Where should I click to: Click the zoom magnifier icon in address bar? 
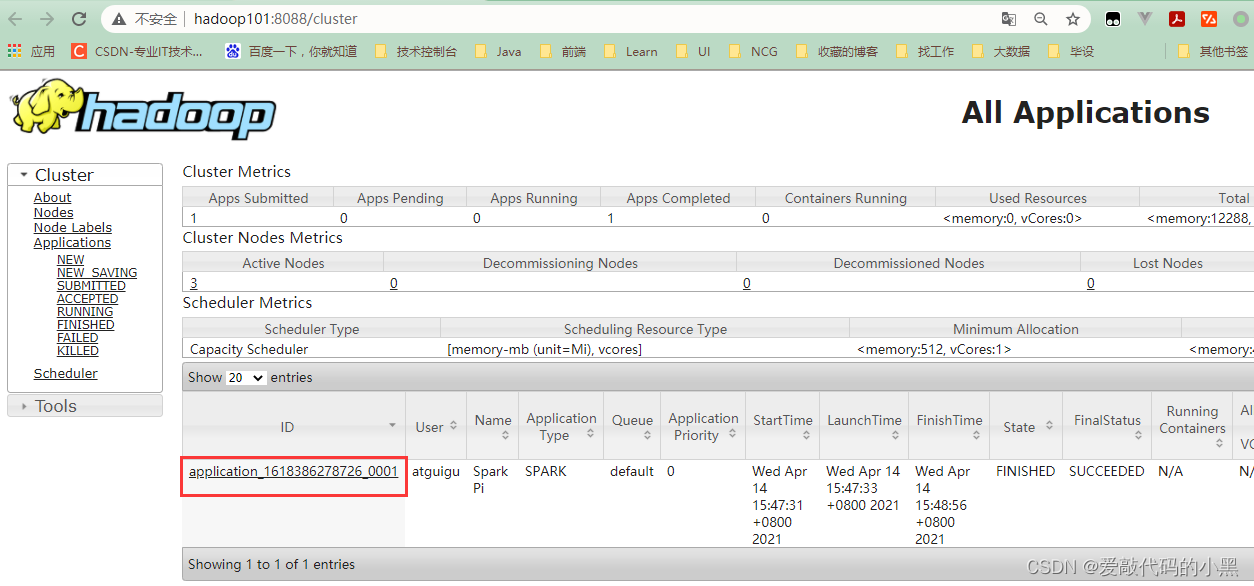tap(1041, 19)
